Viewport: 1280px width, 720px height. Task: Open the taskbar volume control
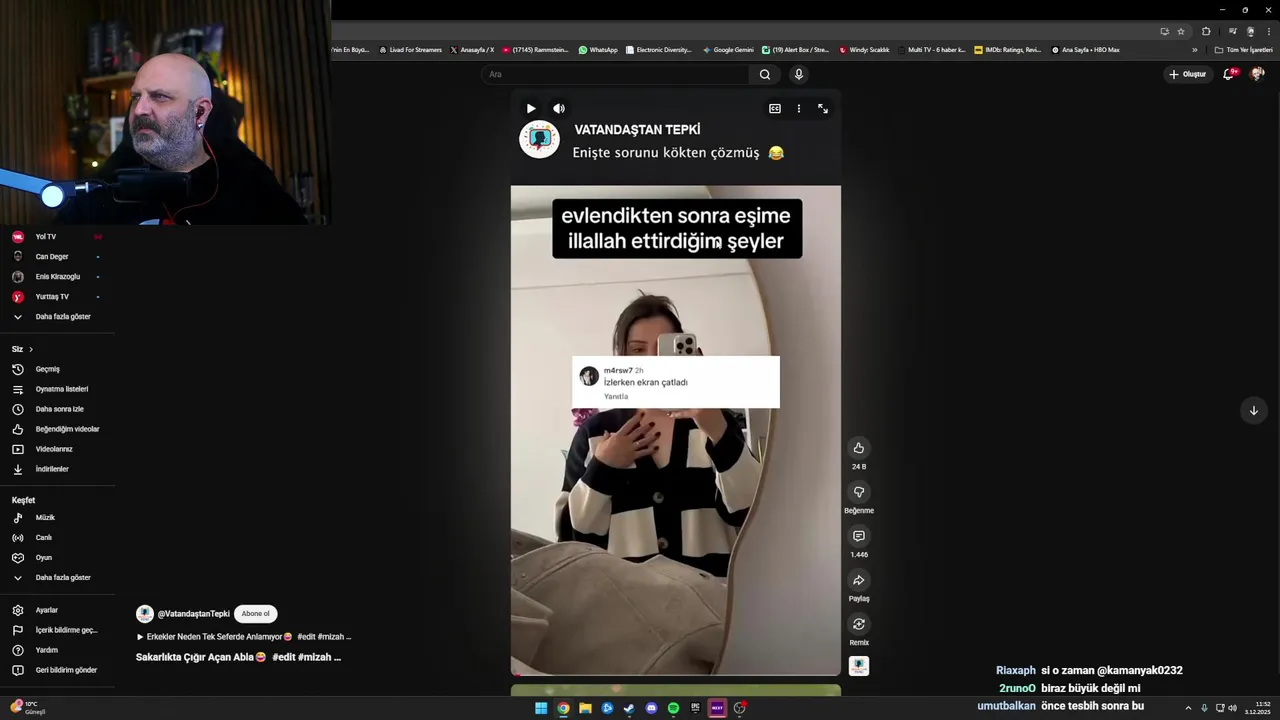tap(1232, 708)
